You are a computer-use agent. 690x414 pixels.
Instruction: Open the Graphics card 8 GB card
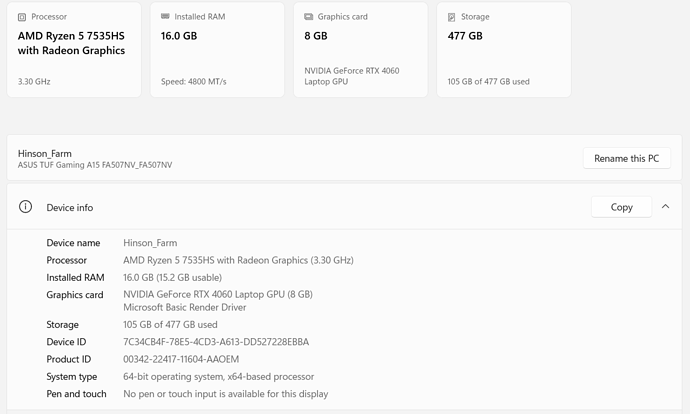pos(360,50)
